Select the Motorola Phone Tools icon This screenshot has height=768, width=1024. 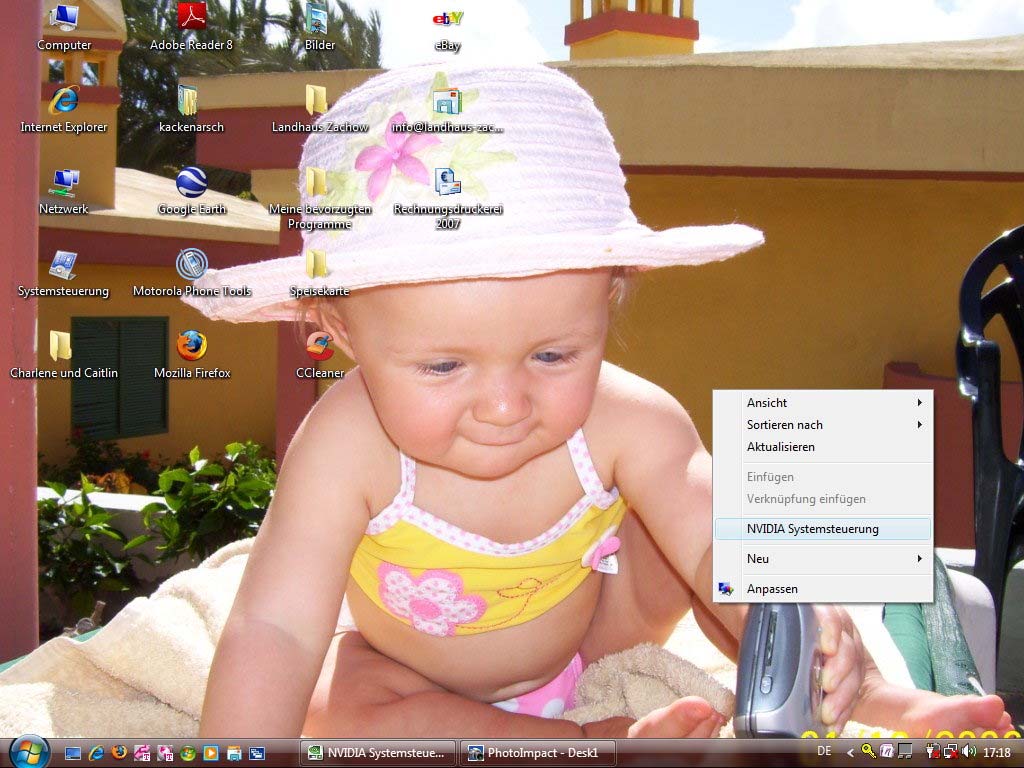click(x=191, y=265)
